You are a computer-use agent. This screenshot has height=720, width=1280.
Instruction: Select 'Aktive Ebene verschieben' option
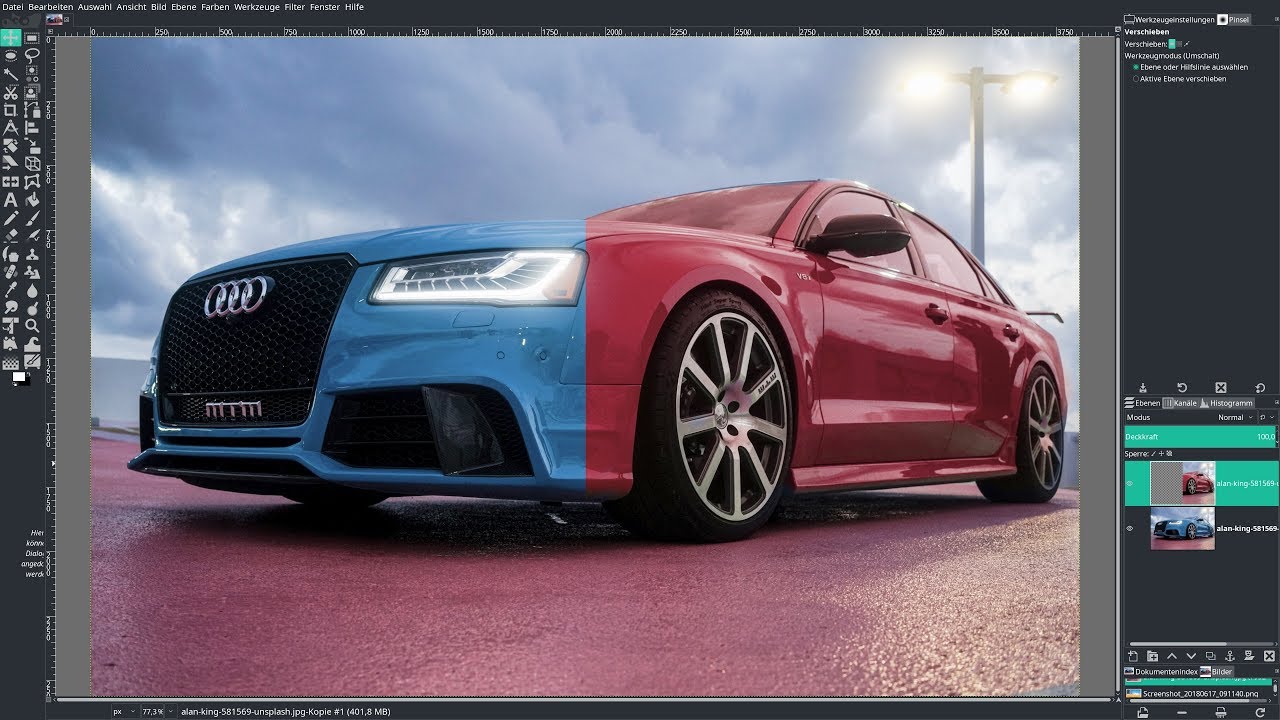click(x=1179, y=79)
